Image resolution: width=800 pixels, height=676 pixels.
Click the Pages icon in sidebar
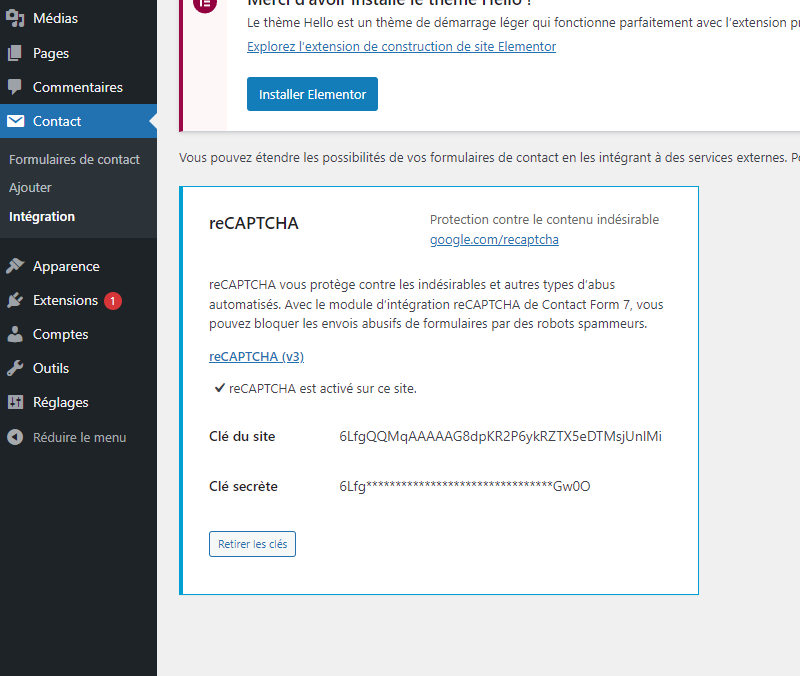15,53
